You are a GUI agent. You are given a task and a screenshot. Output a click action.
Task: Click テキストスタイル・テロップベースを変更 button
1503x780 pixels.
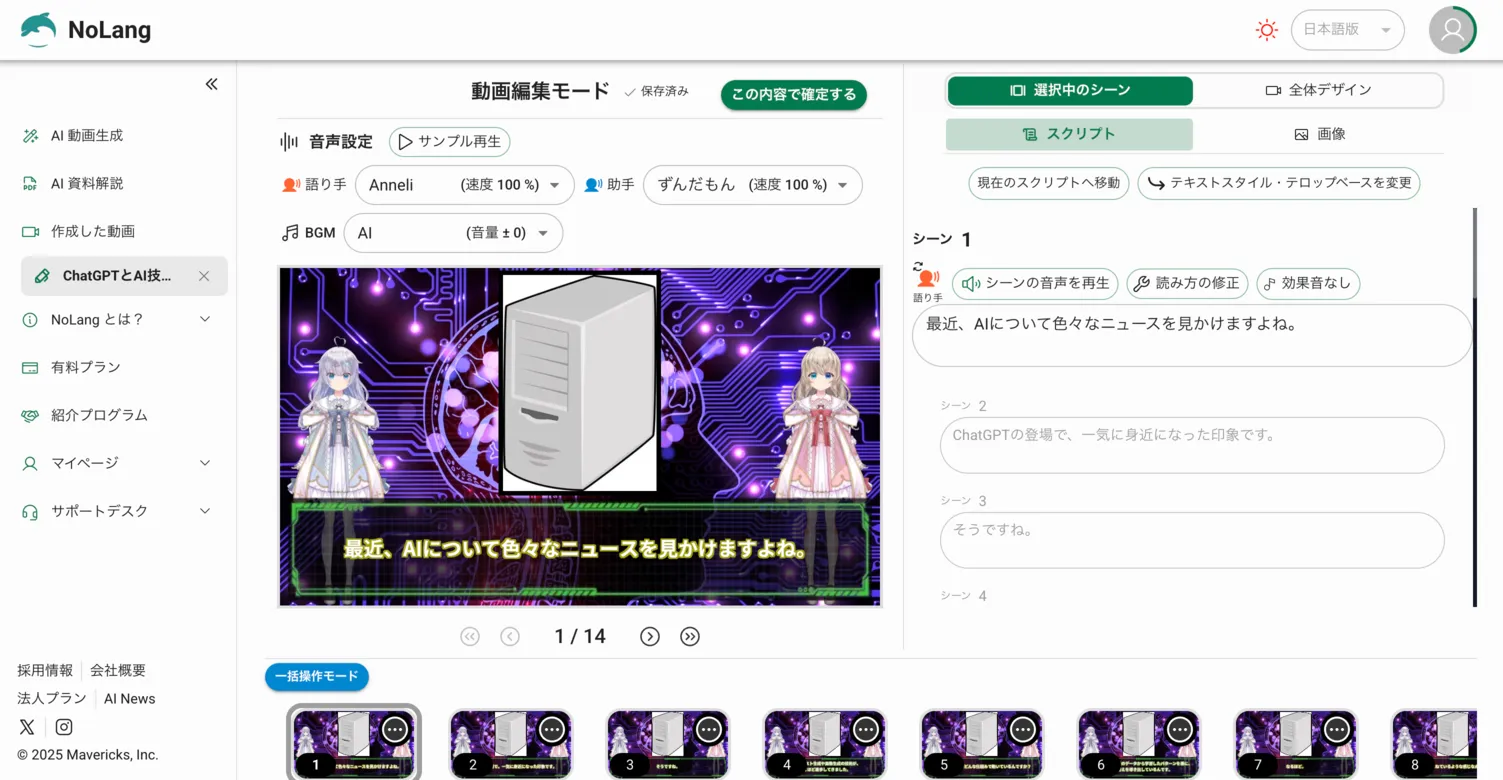[x=1279, y=183]
